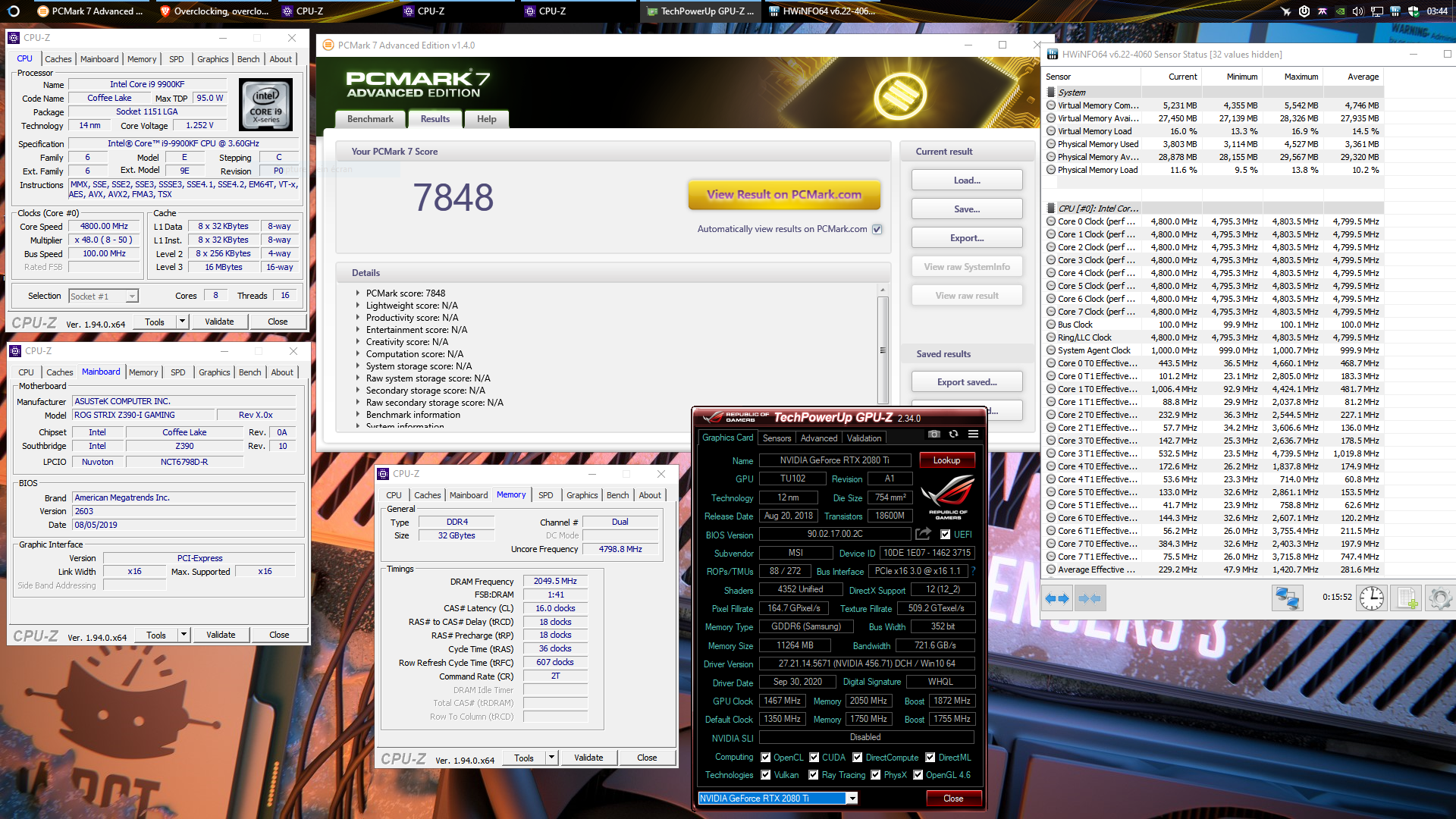
Task: Open HWiNFO sensor settings gear icon
Action: (x=1439, y=598)
